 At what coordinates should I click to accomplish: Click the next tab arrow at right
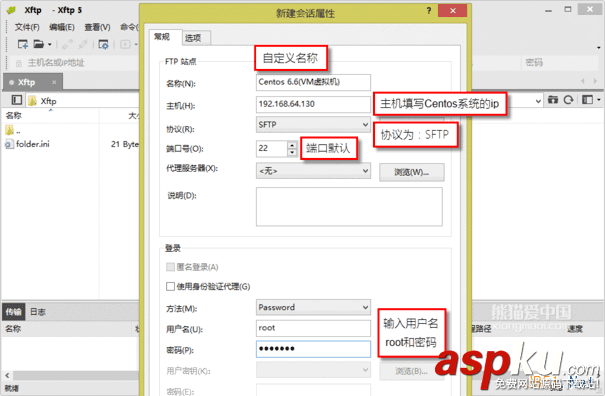point(595,81)
